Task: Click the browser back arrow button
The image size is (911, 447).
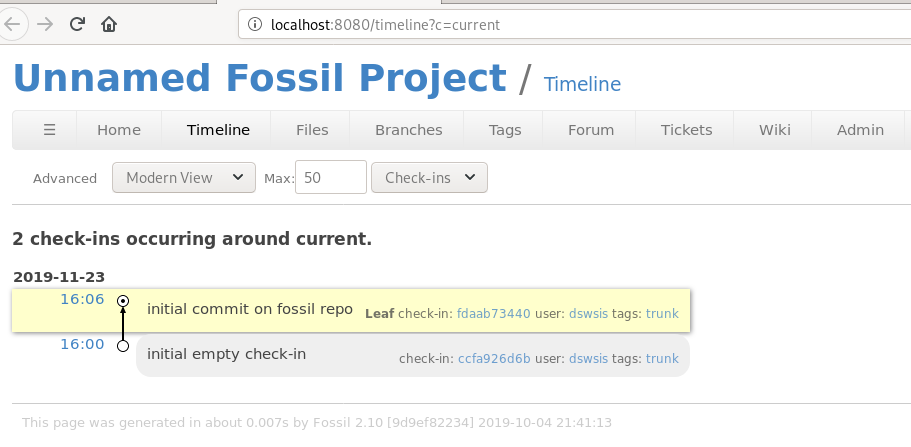Action: coord(14,24)
